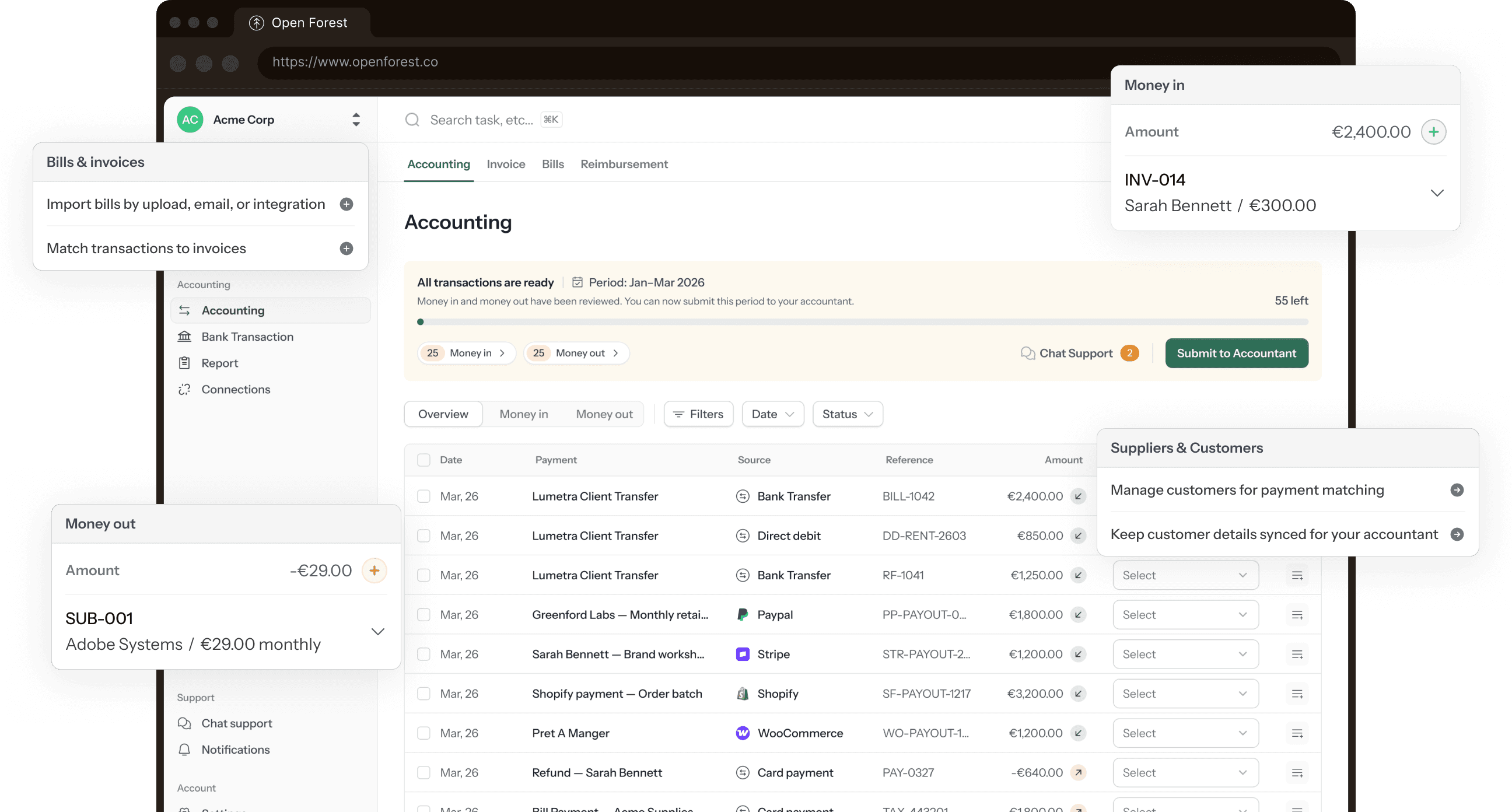
Task: Expand the SUB-001 Adobe Systems entry
Action: pyautogui.click(x=377, y=632)
